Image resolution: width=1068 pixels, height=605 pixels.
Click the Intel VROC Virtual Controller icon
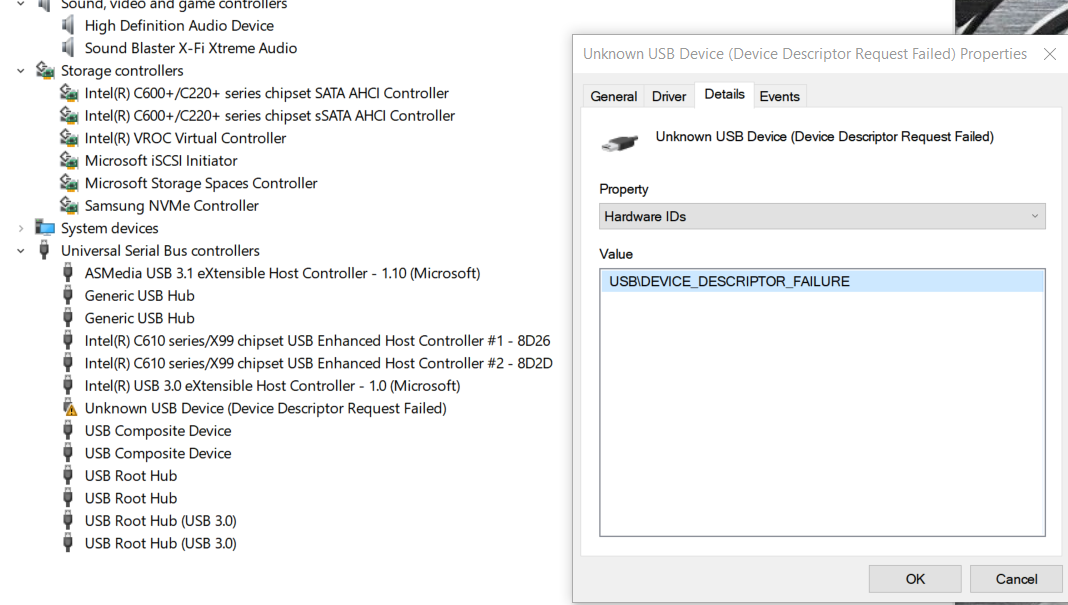coord(69,138)
